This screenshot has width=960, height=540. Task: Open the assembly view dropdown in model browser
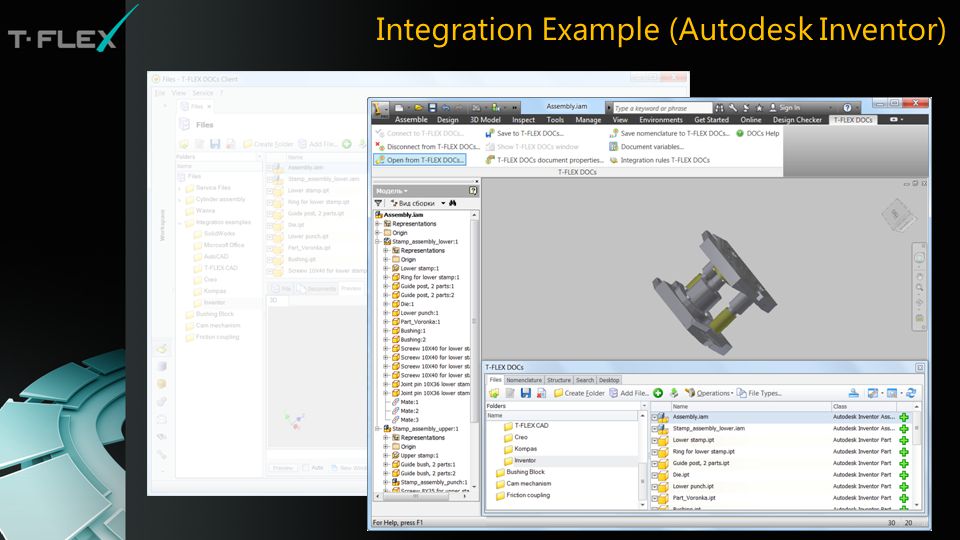pyautogui.click(x=443, y=203)
